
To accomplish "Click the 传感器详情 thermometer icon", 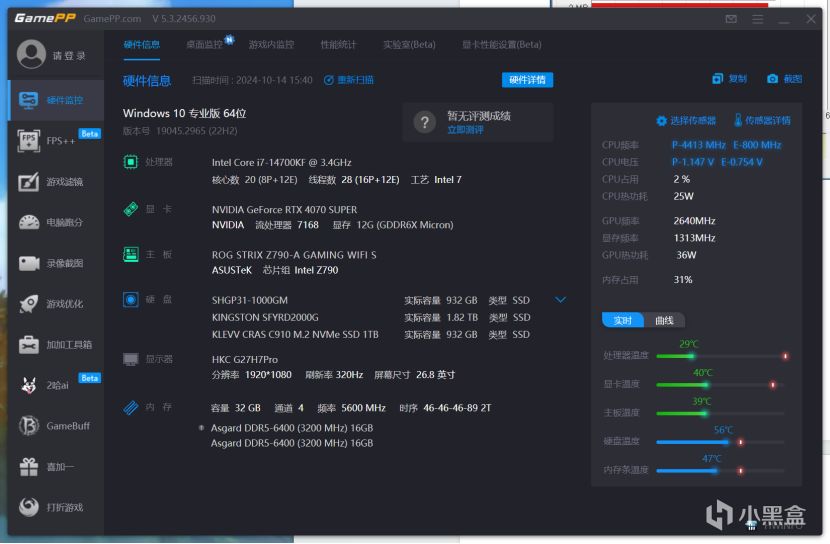I will click(738, 120).
